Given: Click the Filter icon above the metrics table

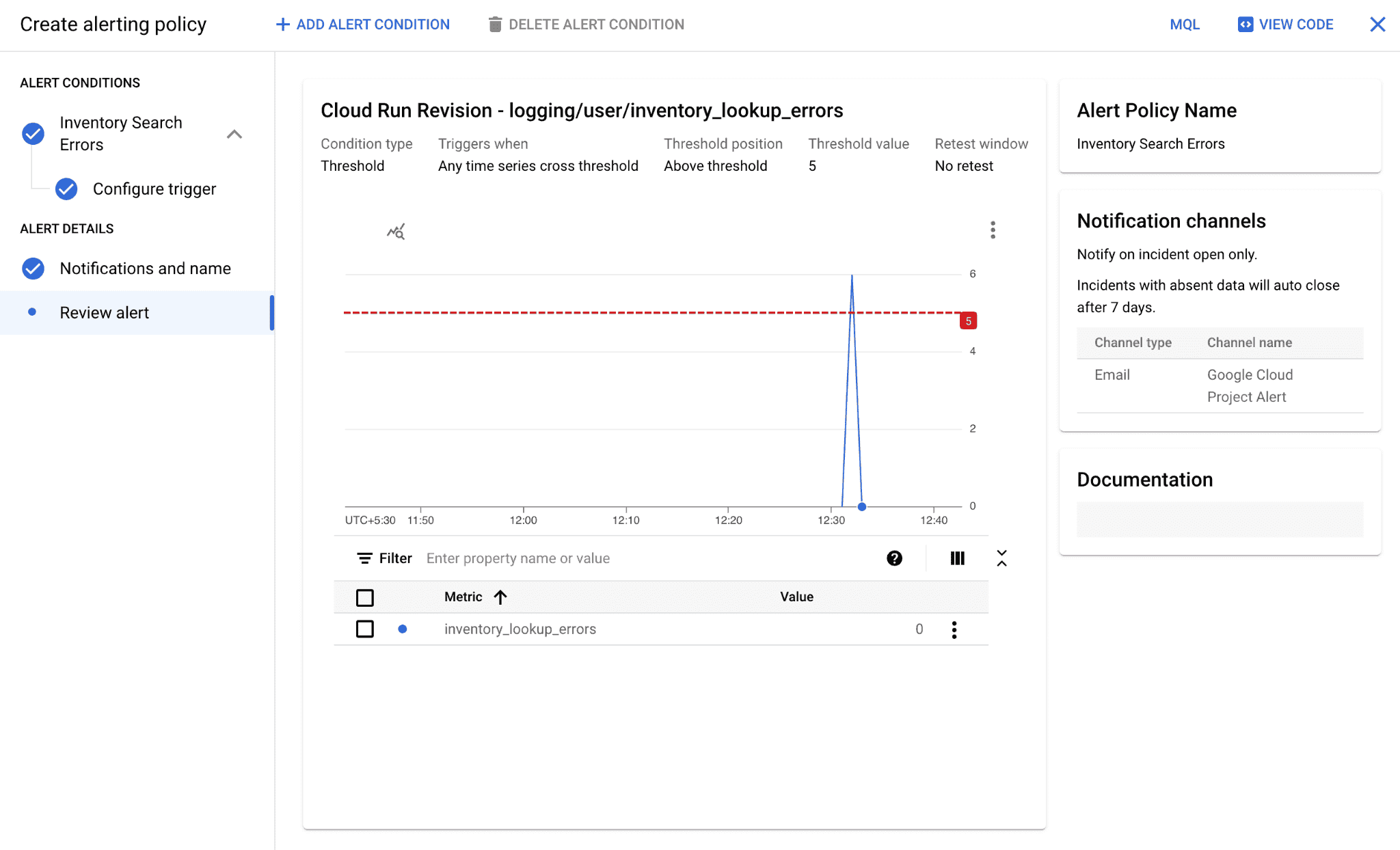Looking at the screenshot, I should pos(364,558).
